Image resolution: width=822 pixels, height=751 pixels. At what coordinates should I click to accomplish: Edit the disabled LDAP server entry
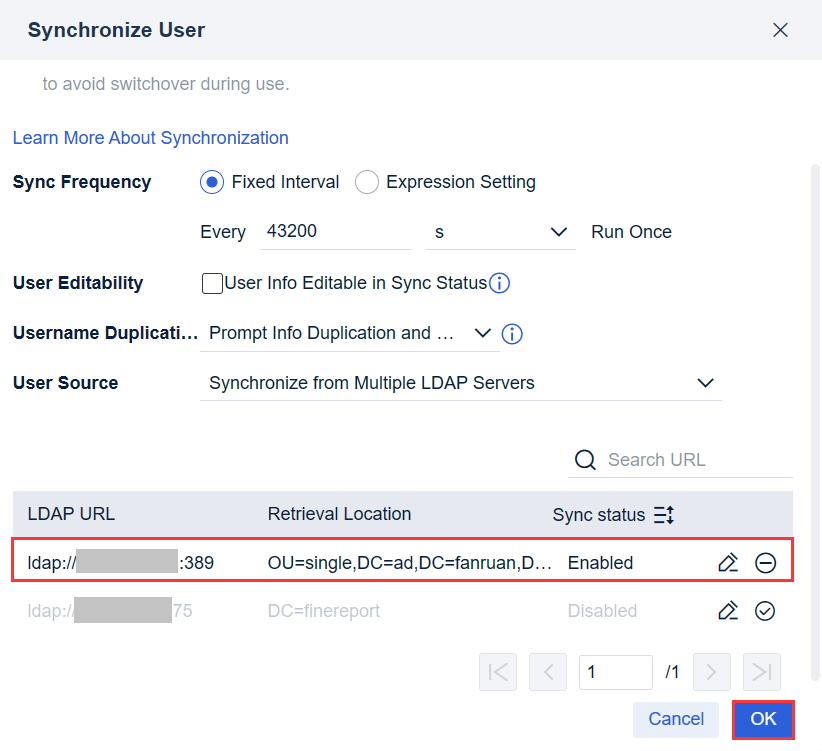coord(727,610)
